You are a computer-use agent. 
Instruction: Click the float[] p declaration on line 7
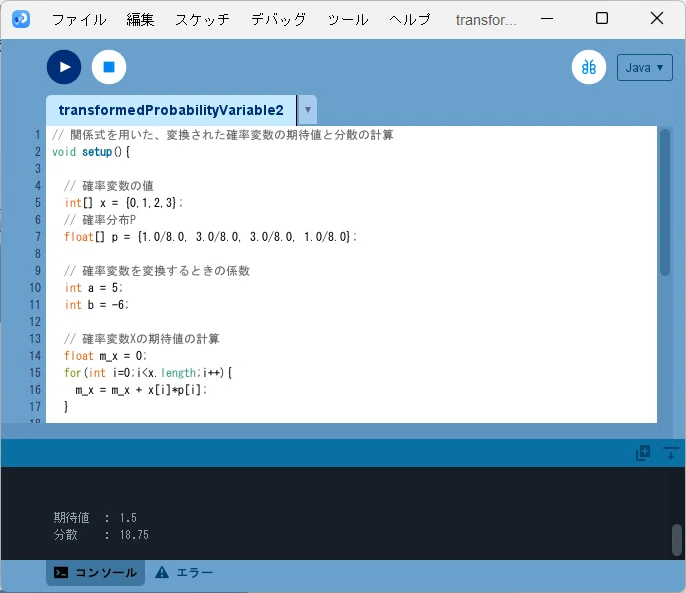click(210, 237)
